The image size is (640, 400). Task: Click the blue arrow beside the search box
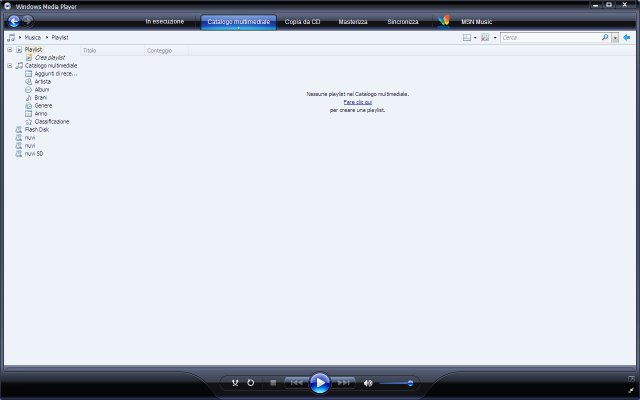pyautogui.click(x=627, y=37)
